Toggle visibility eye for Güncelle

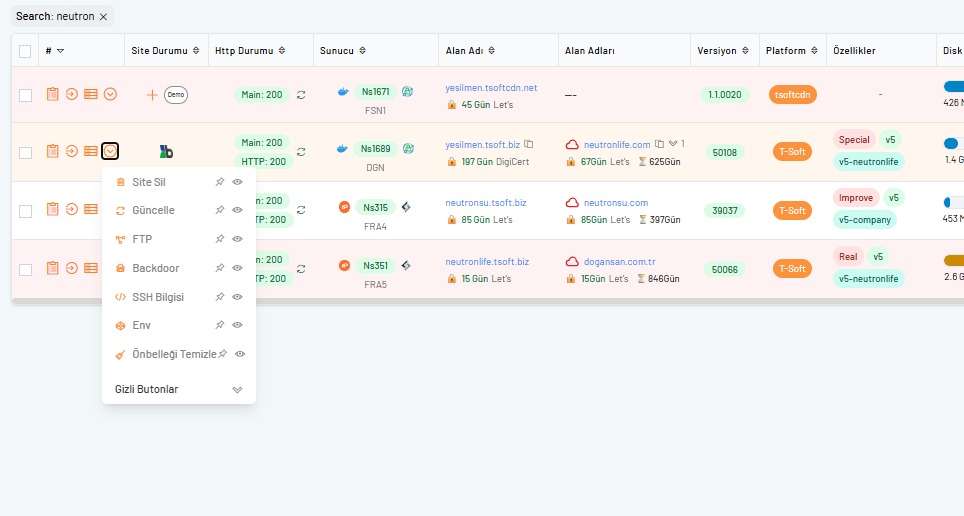click(x=238, y=211)
